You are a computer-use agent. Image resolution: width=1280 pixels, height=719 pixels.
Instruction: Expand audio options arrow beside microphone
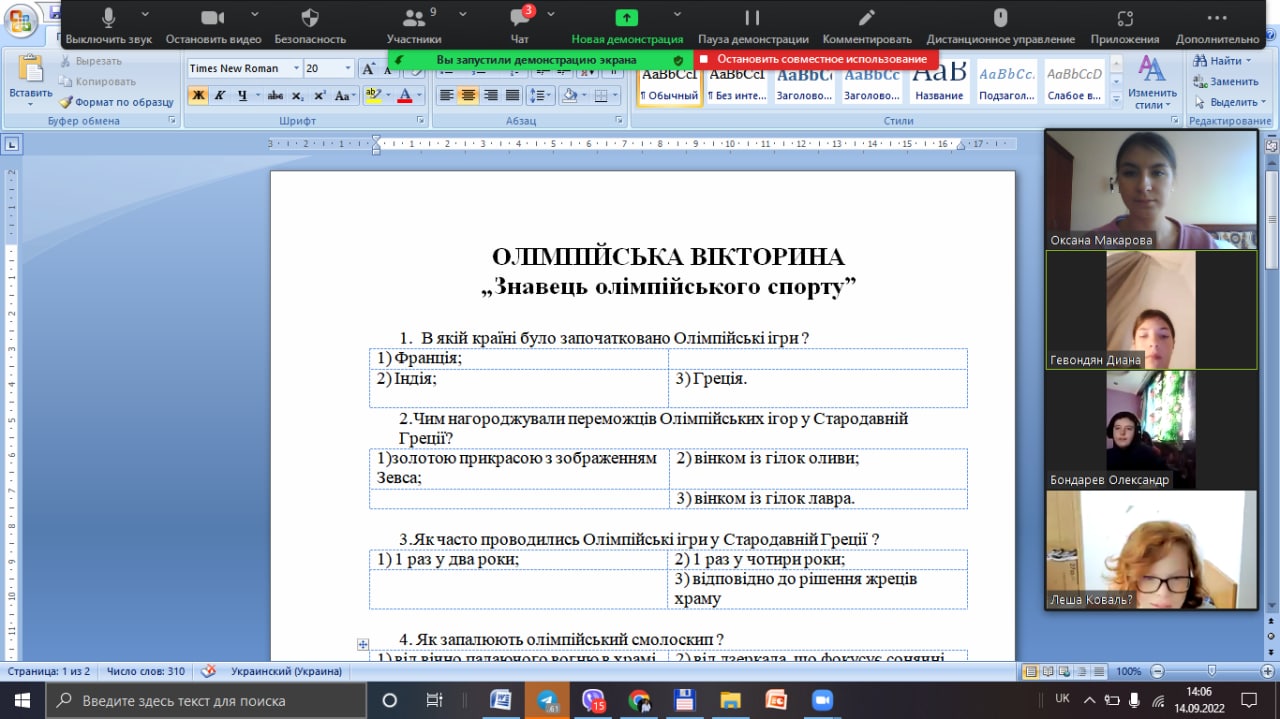[x=146, y=14]
